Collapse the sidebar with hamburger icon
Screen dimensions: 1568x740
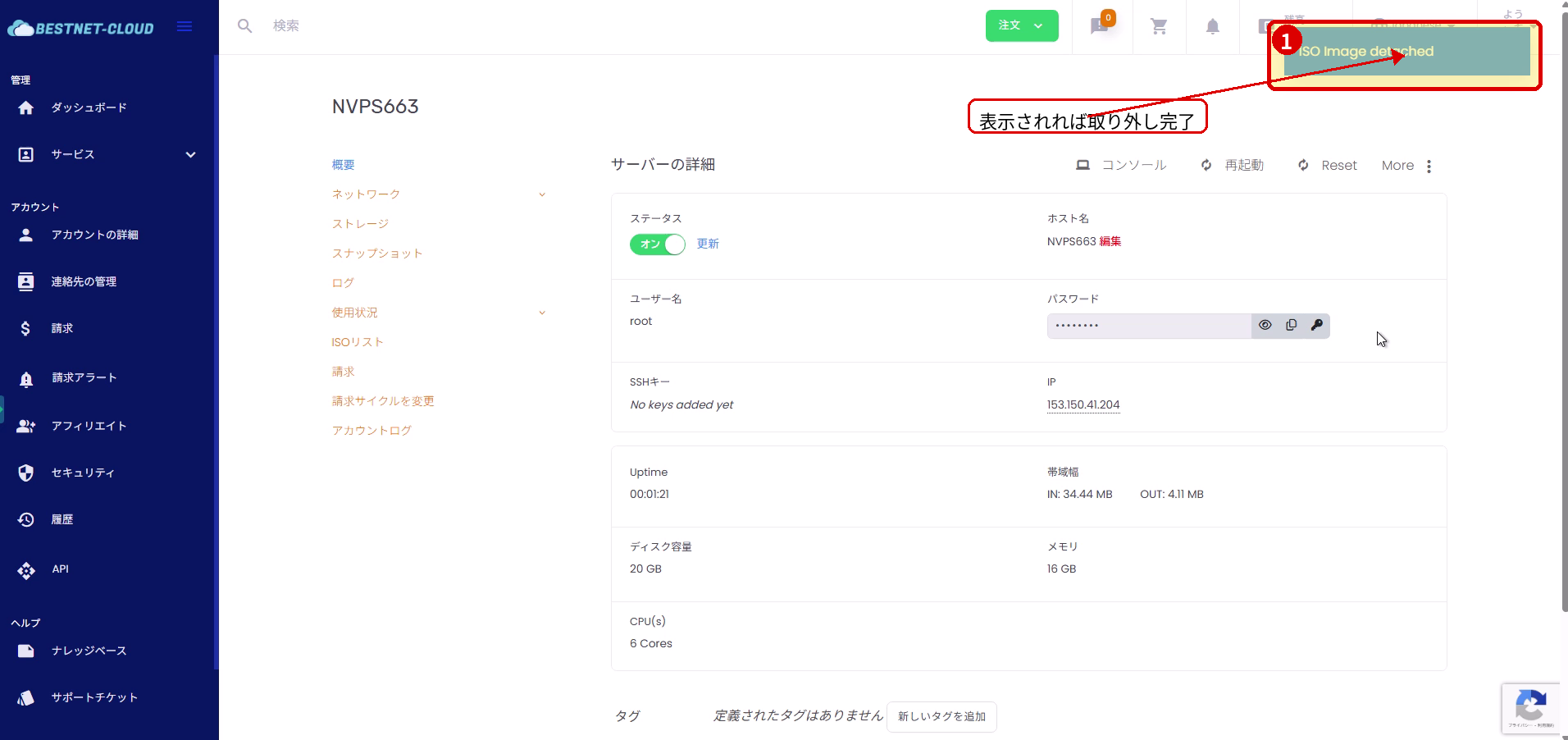coord(184,25)
